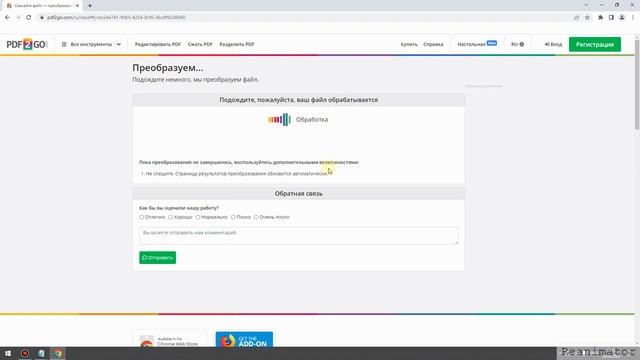The width and height of the screenshot is (640, 360).
Task: Click the feedback comment text area
Action: (x=299, y=236)
